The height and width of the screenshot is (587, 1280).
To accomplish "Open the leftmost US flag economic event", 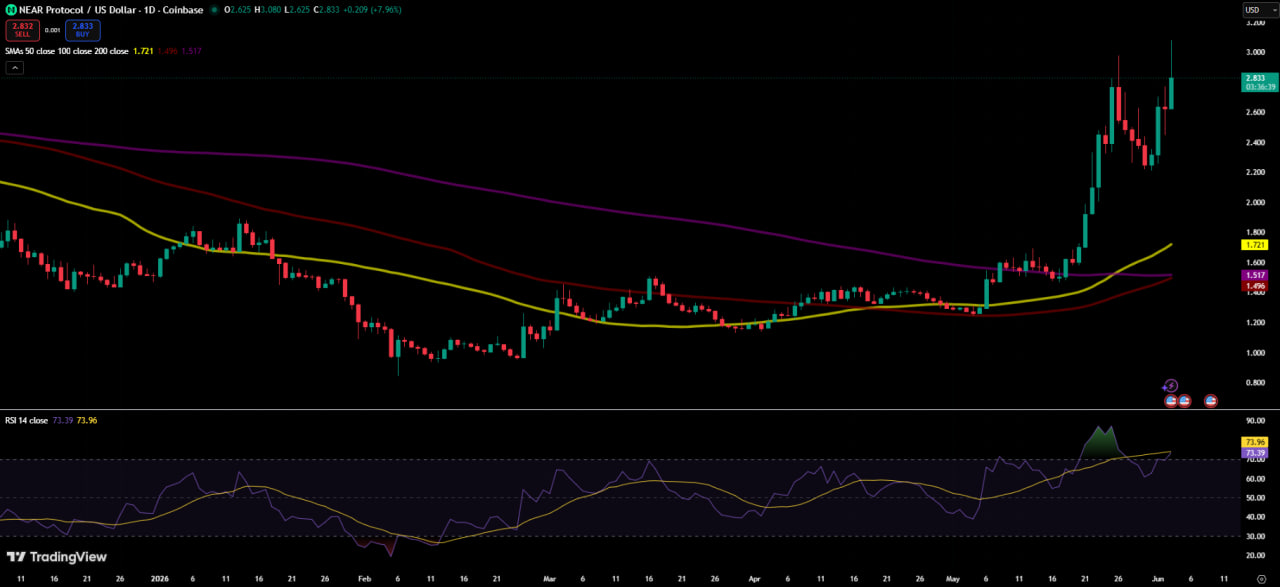I will point(1171,401).
